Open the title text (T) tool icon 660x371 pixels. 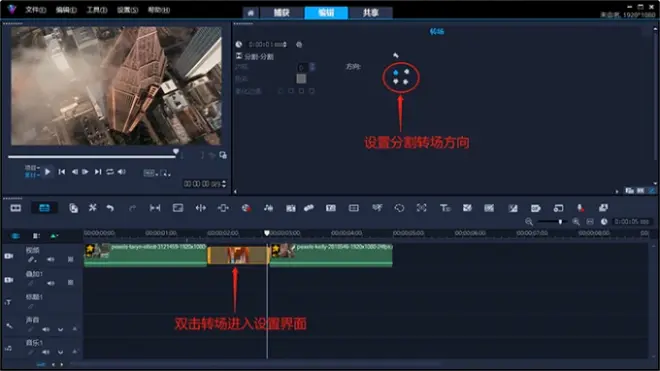tap(445, 208)
